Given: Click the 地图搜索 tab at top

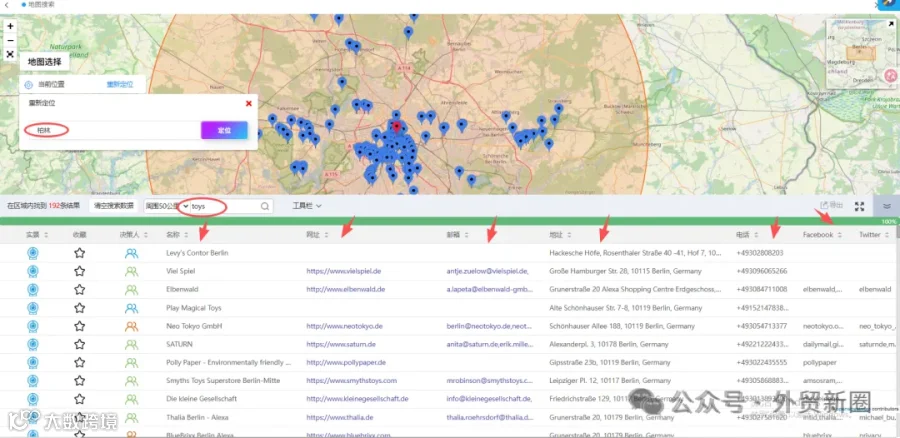Looking at the screenshot, I should [x=39, y=5].
